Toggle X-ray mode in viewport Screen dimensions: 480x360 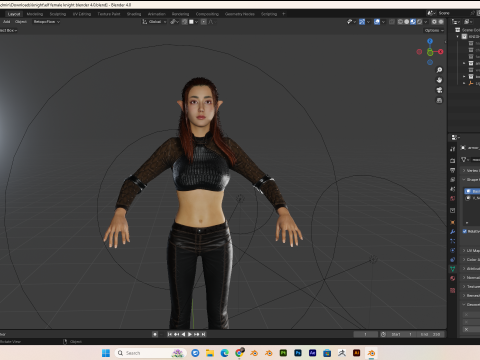(x=392, y=22)
